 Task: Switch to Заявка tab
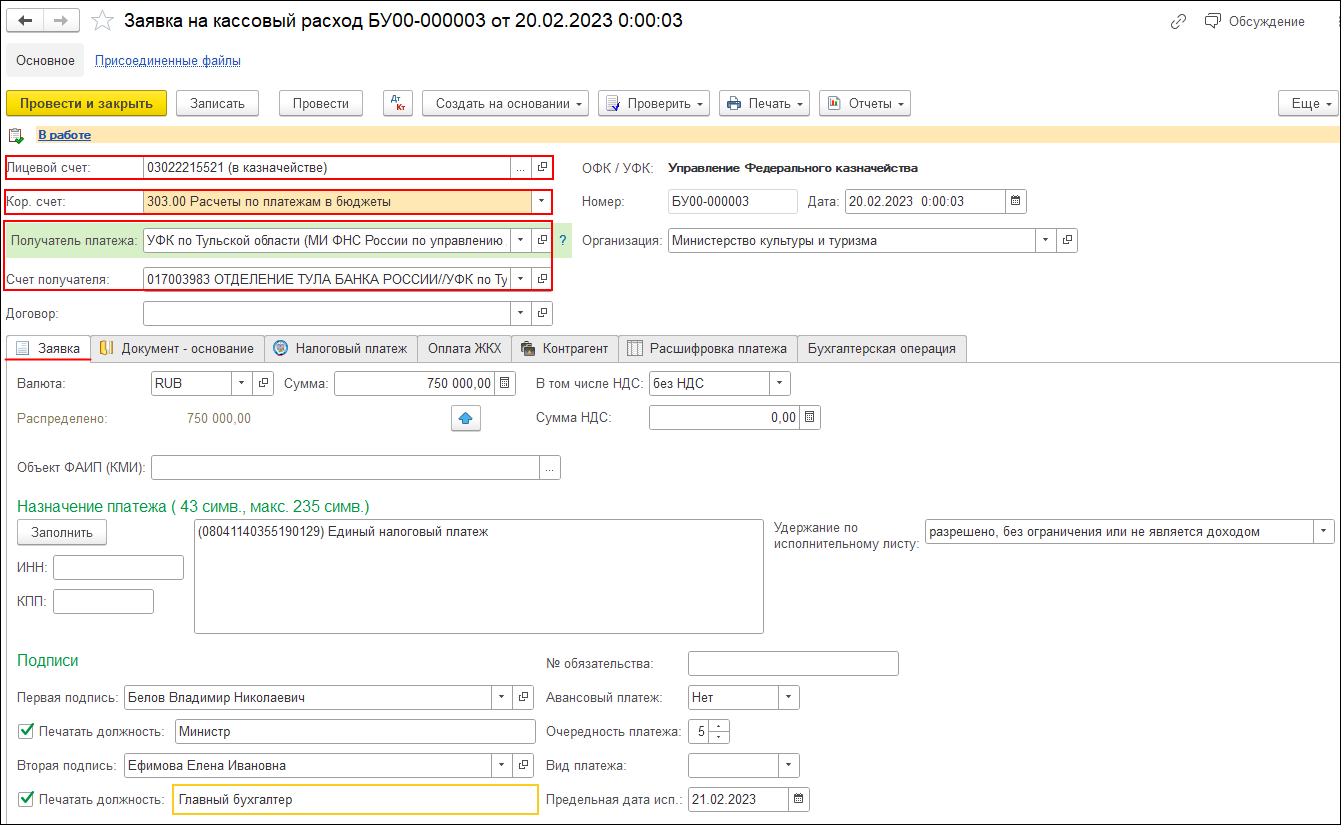48,348
